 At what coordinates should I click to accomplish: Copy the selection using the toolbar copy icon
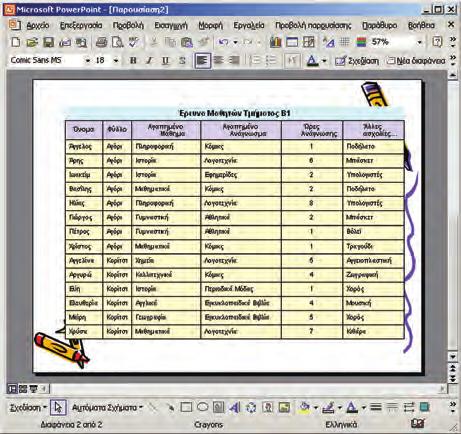coord(170,42)
